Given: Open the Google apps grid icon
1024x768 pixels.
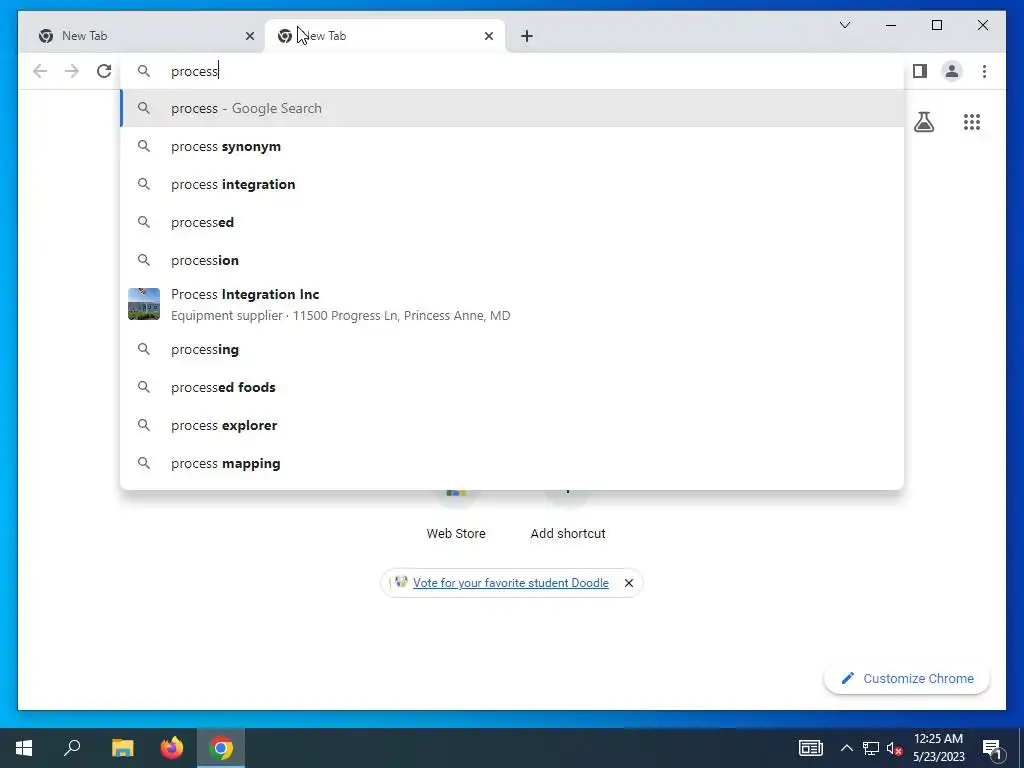Looking at the screenshot, I should (972, 122).
